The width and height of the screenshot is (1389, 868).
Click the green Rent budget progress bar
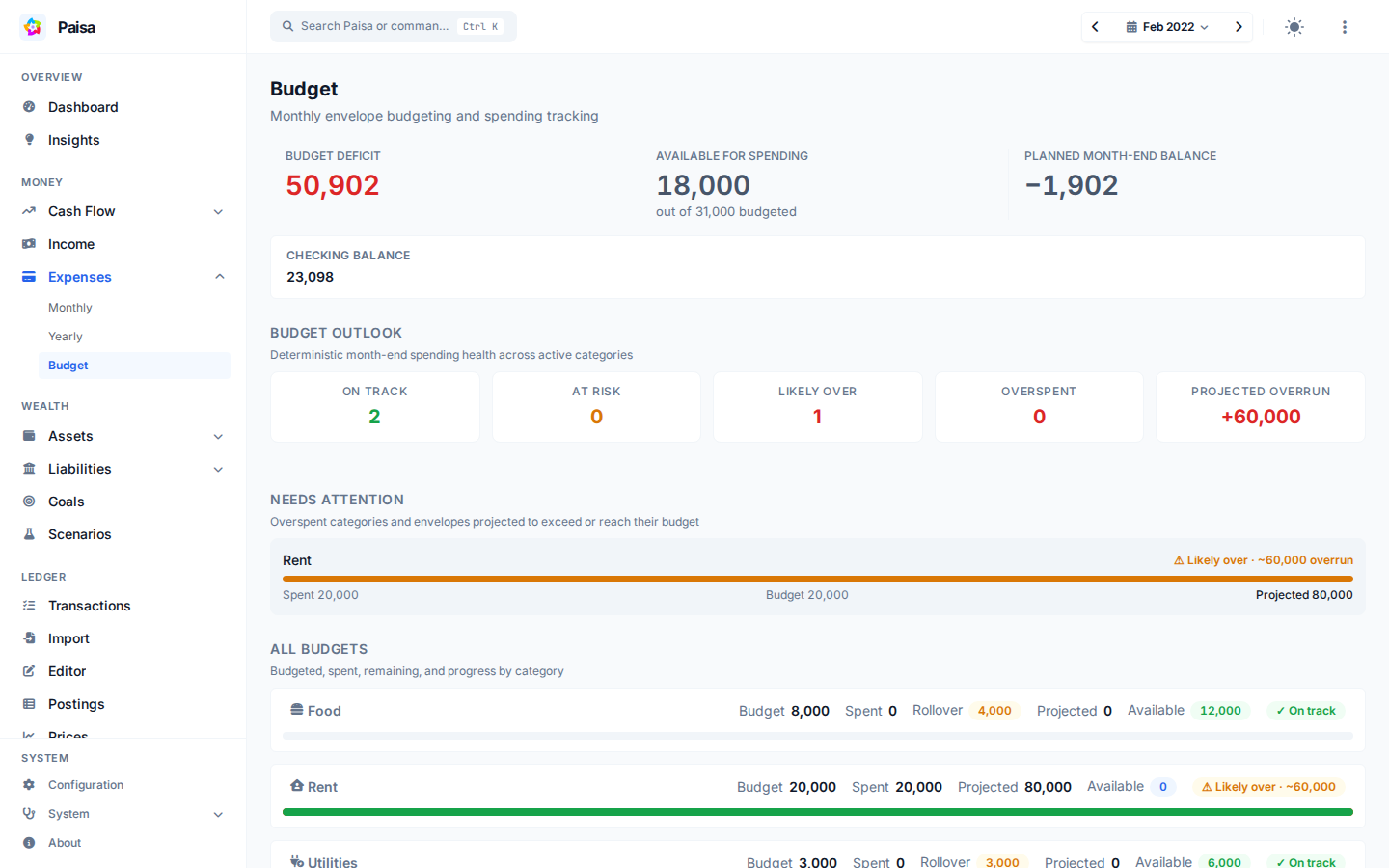point(818,812)
